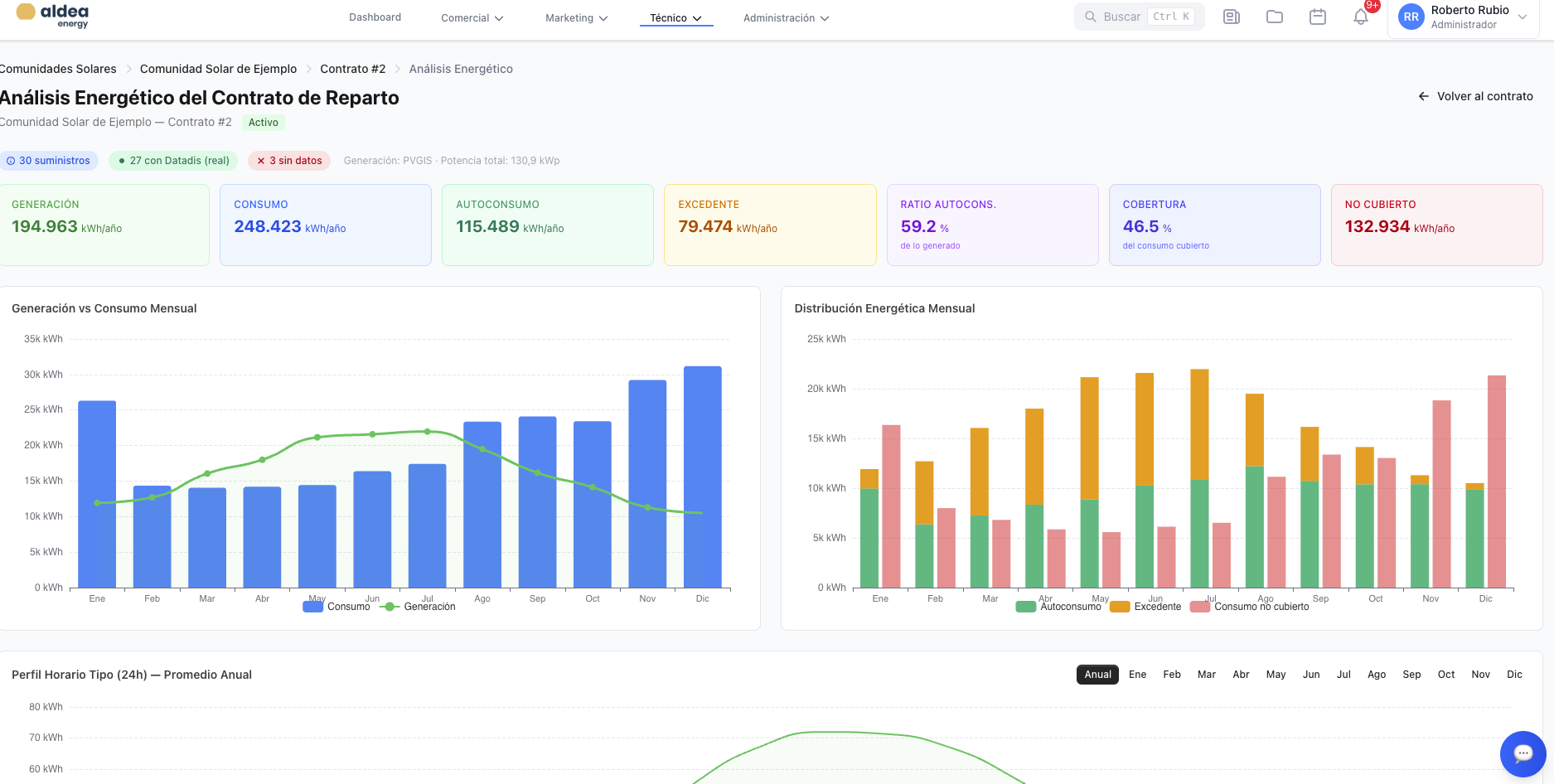
Task: Open the chat bubble widget
Action: 1523,753
